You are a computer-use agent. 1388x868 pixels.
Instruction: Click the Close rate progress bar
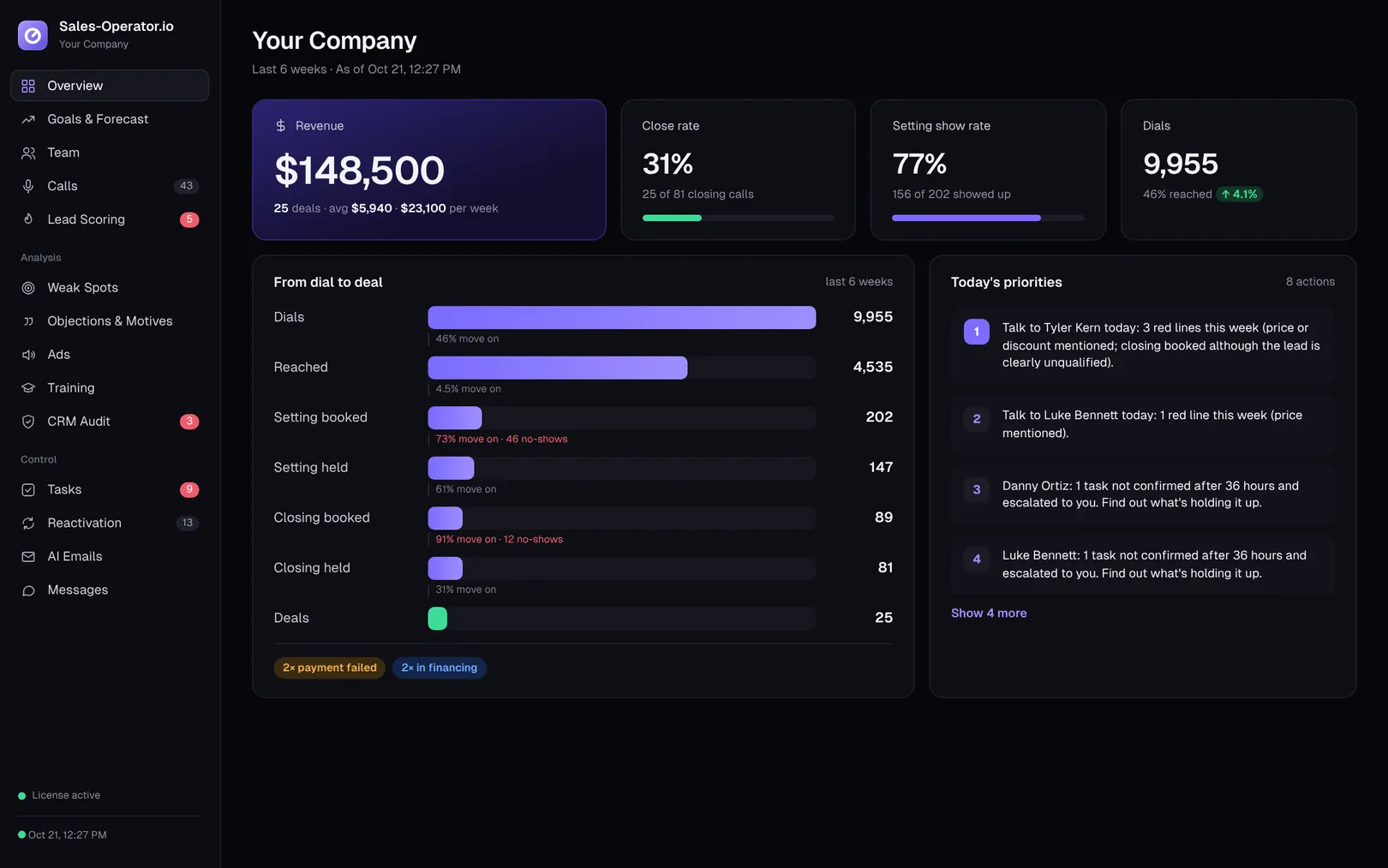(738, 218)
